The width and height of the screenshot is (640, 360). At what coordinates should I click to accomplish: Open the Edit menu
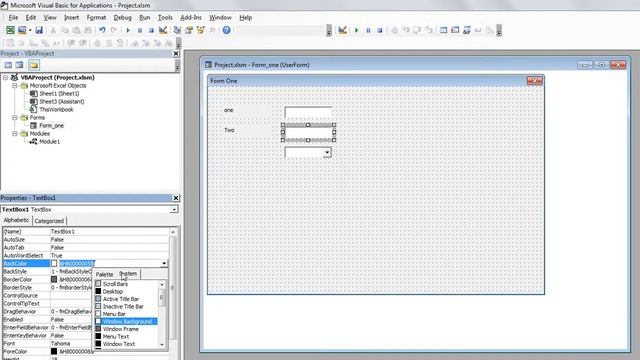[x=31, y=18]
